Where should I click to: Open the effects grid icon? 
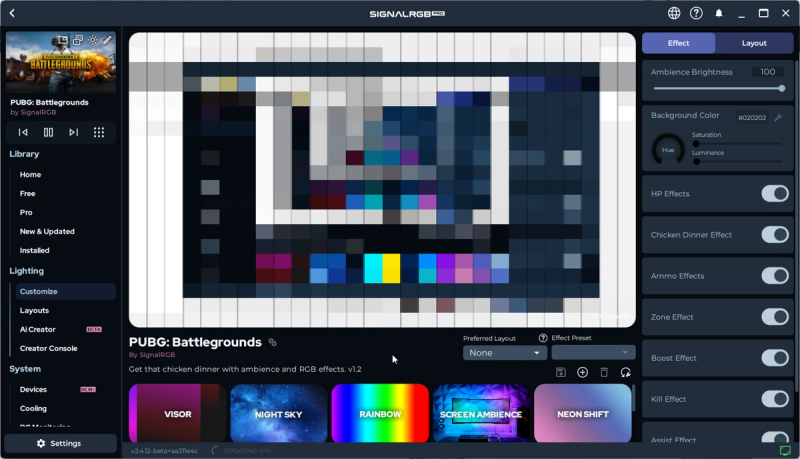[99, 132]
